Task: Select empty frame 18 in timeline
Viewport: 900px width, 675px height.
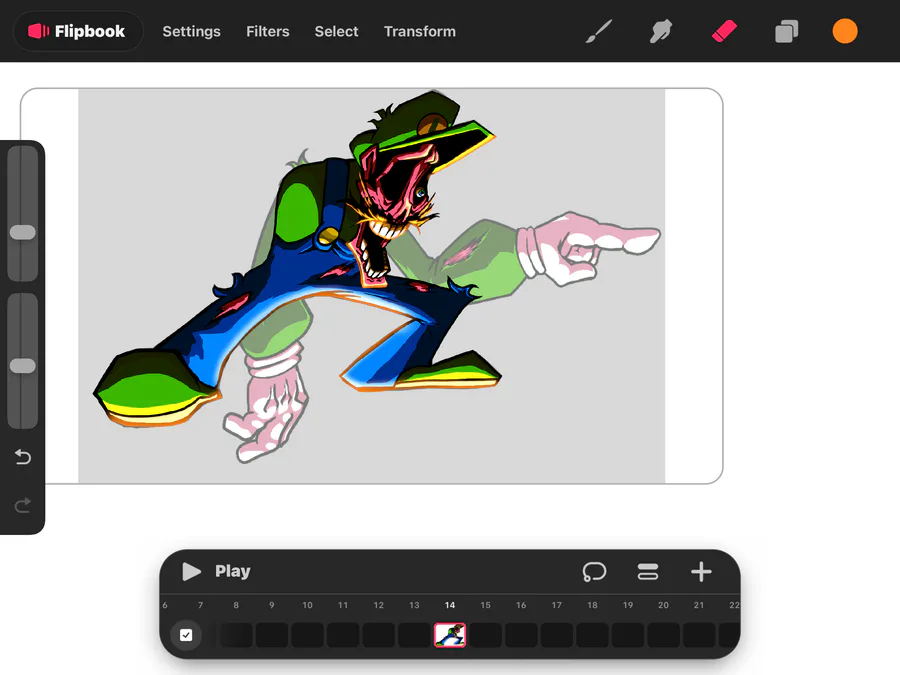Action: (x=592, y=635)
